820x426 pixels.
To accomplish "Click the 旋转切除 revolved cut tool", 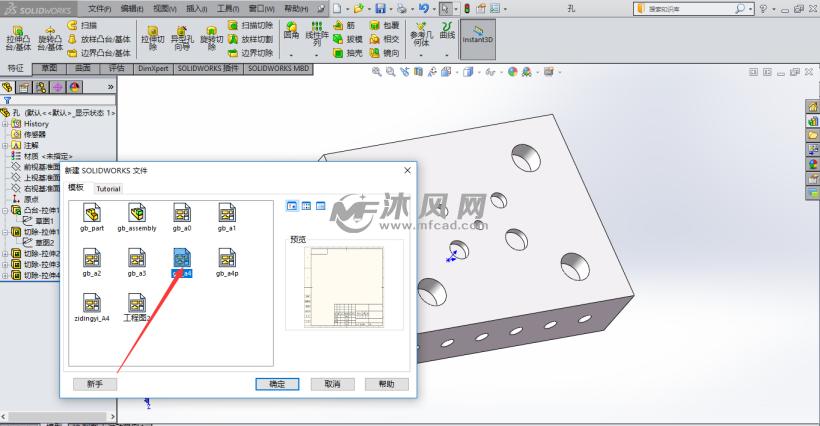I will (x=211, y=39).
